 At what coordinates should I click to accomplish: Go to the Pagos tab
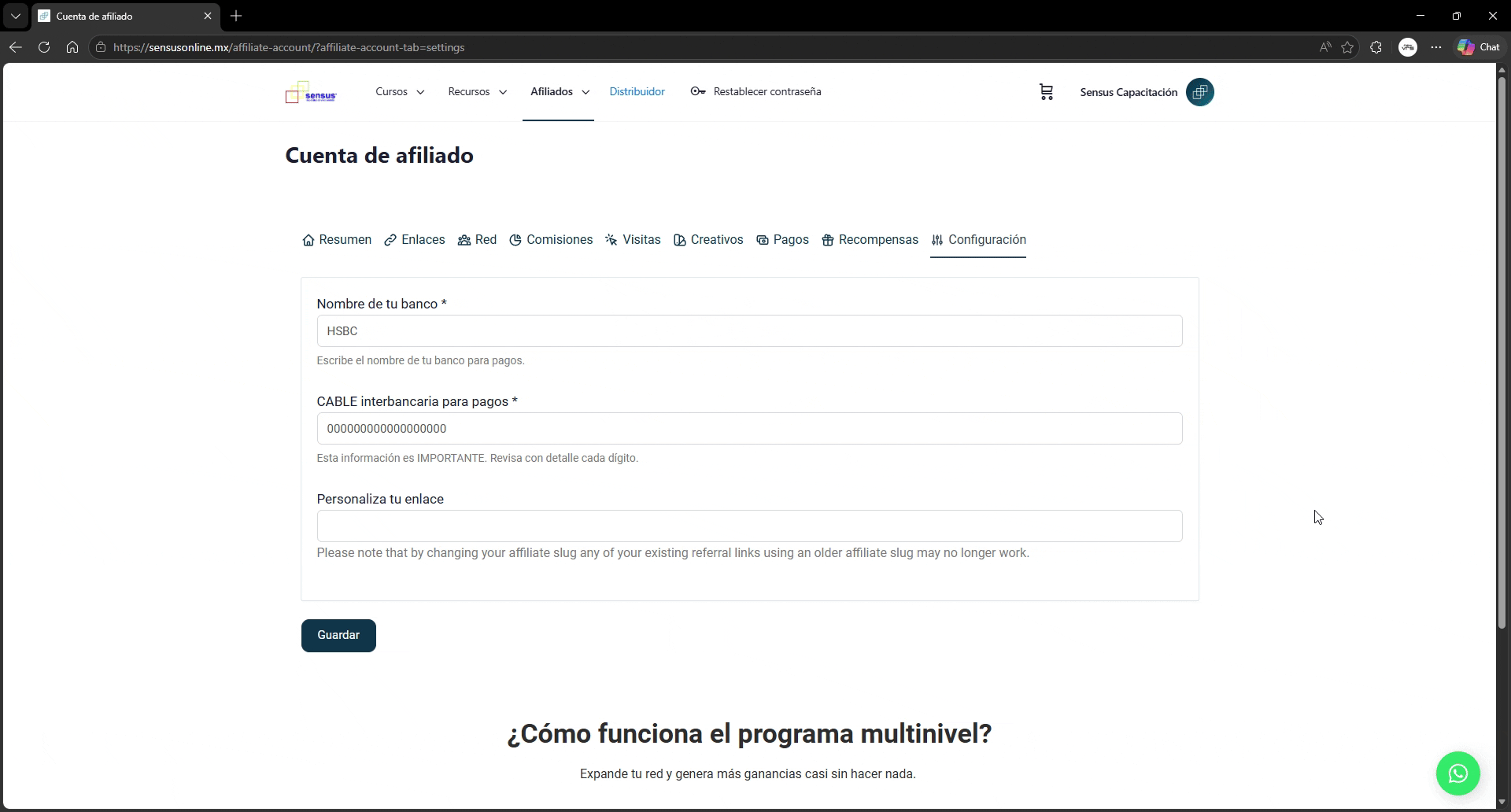pyautogui.click(x=782, y=240)
